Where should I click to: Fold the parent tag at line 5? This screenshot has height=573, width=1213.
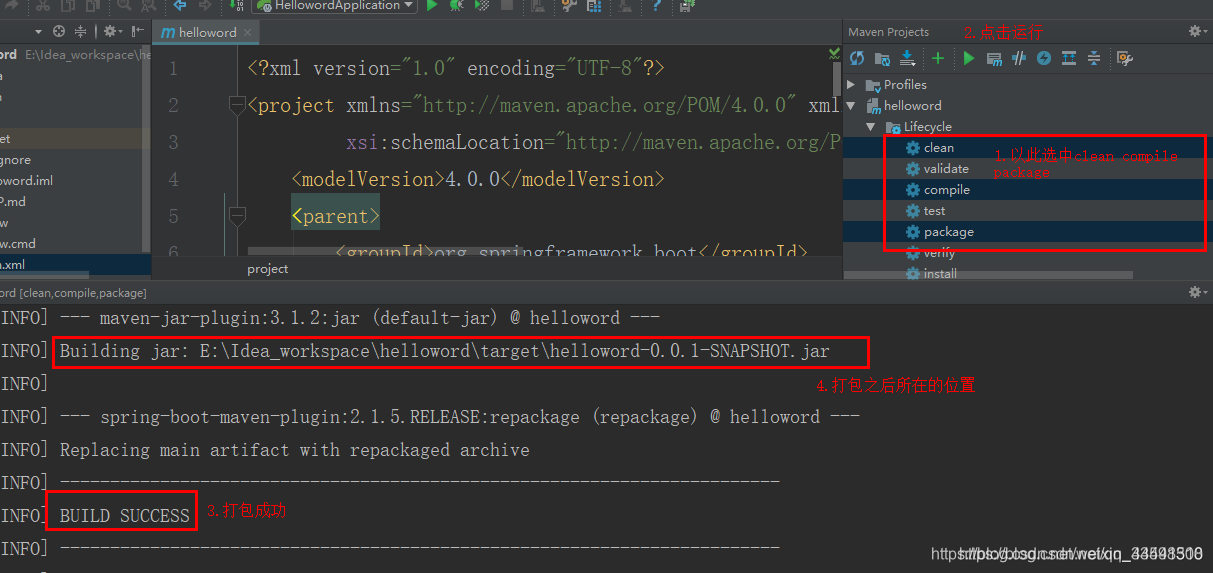237,215
